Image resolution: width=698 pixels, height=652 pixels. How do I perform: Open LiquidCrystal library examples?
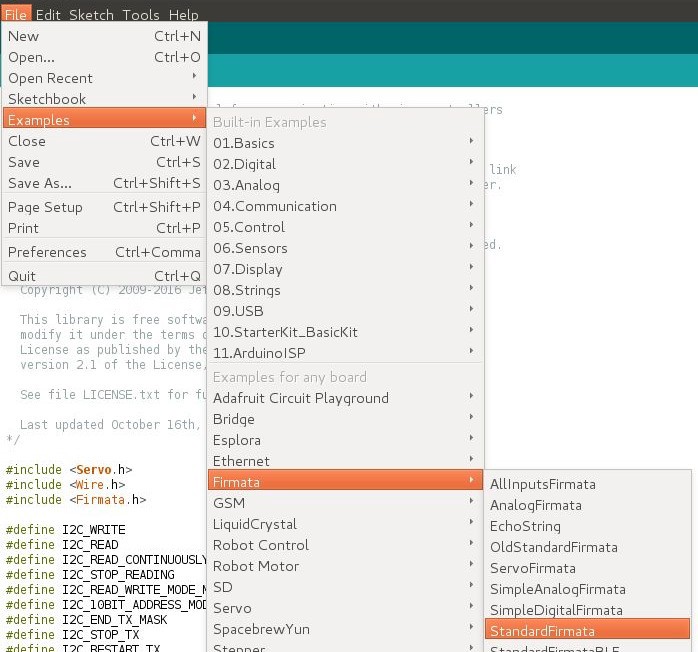coord(345,524)
